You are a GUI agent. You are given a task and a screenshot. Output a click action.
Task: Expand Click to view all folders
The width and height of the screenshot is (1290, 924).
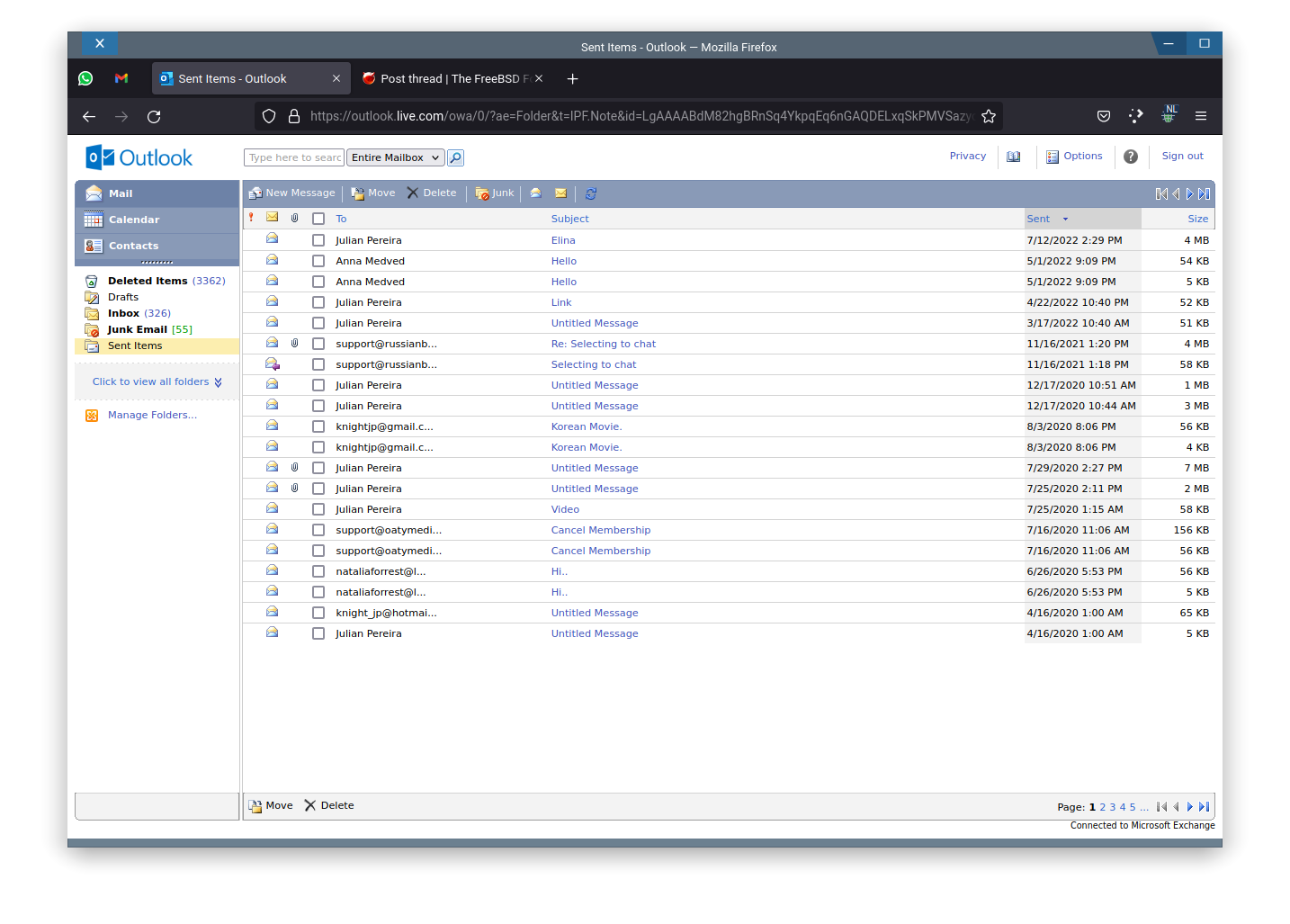pyautogui.click(x=157, y=382)
